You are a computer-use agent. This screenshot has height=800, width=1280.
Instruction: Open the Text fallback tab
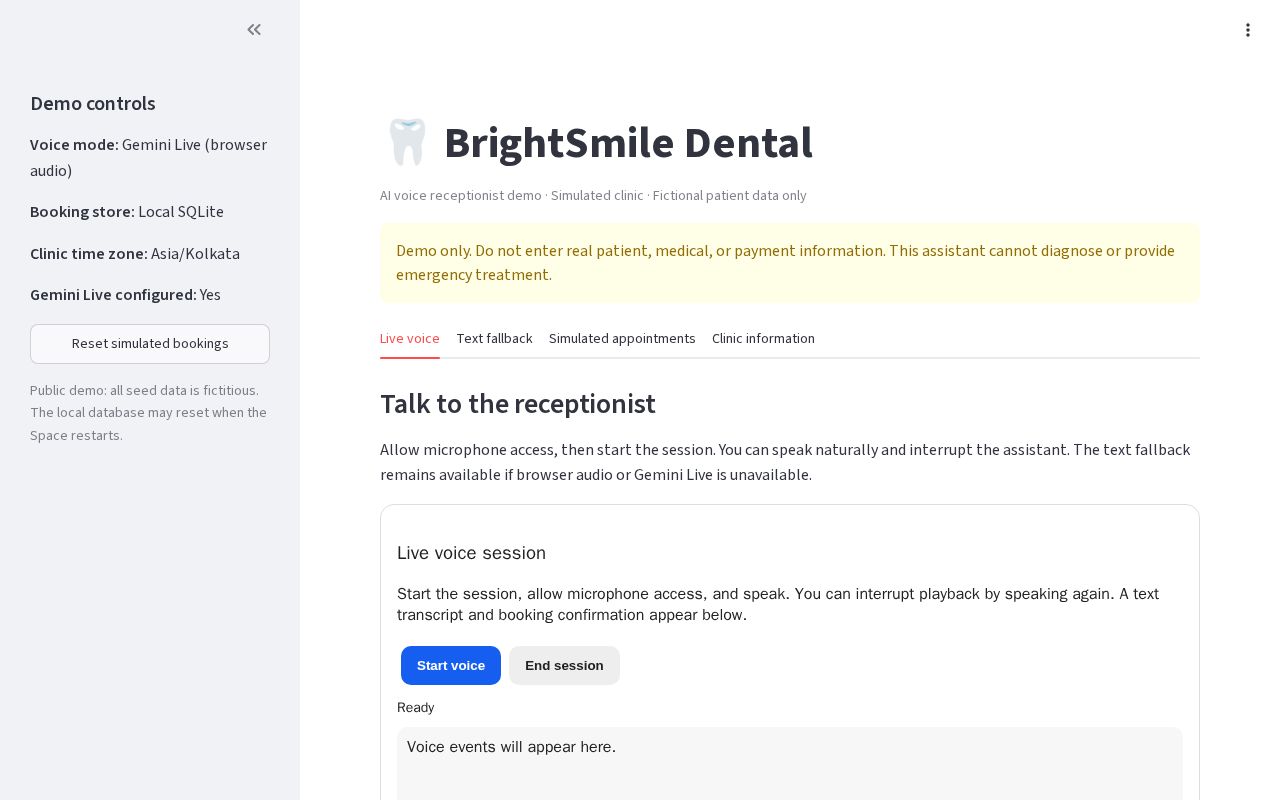coord(494,338)
